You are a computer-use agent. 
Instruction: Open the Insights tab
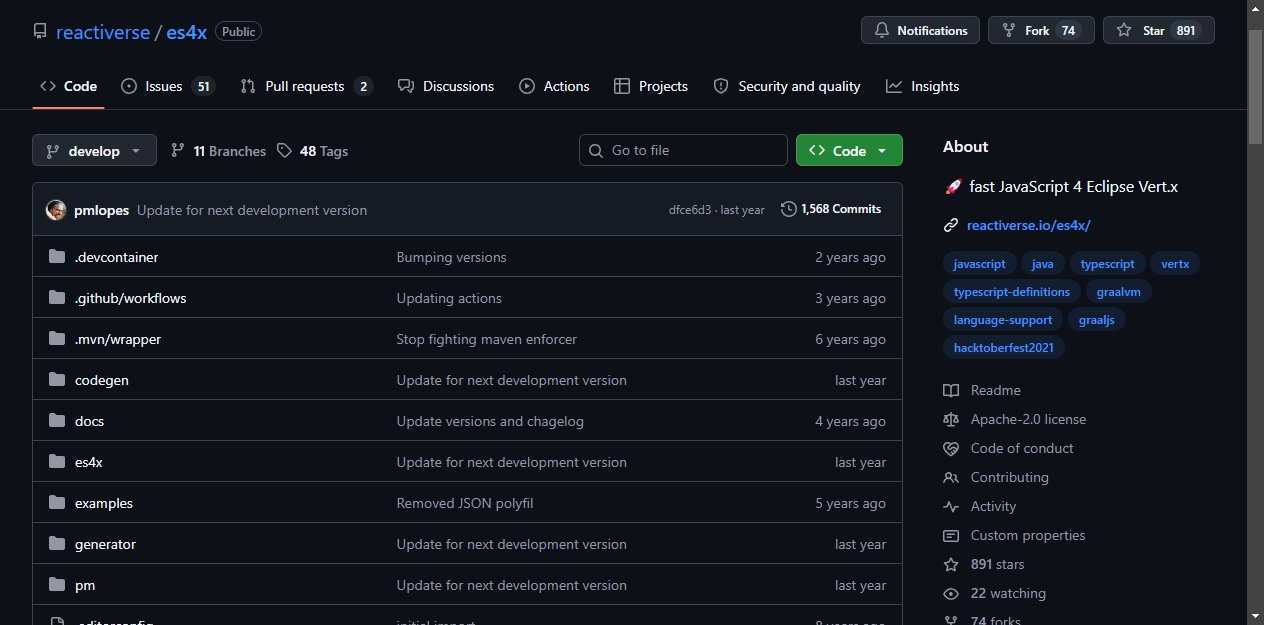tap(922, 86)
